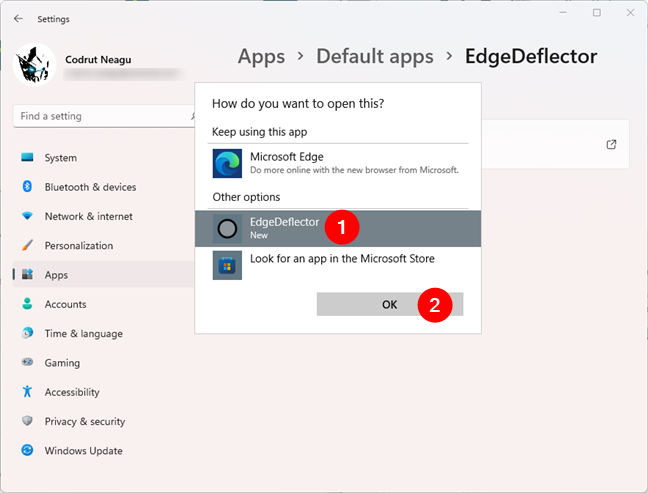Viewport: 648px width, 493px height.
Task: Click the Personalization paintbrush icon
Action: 27,245
